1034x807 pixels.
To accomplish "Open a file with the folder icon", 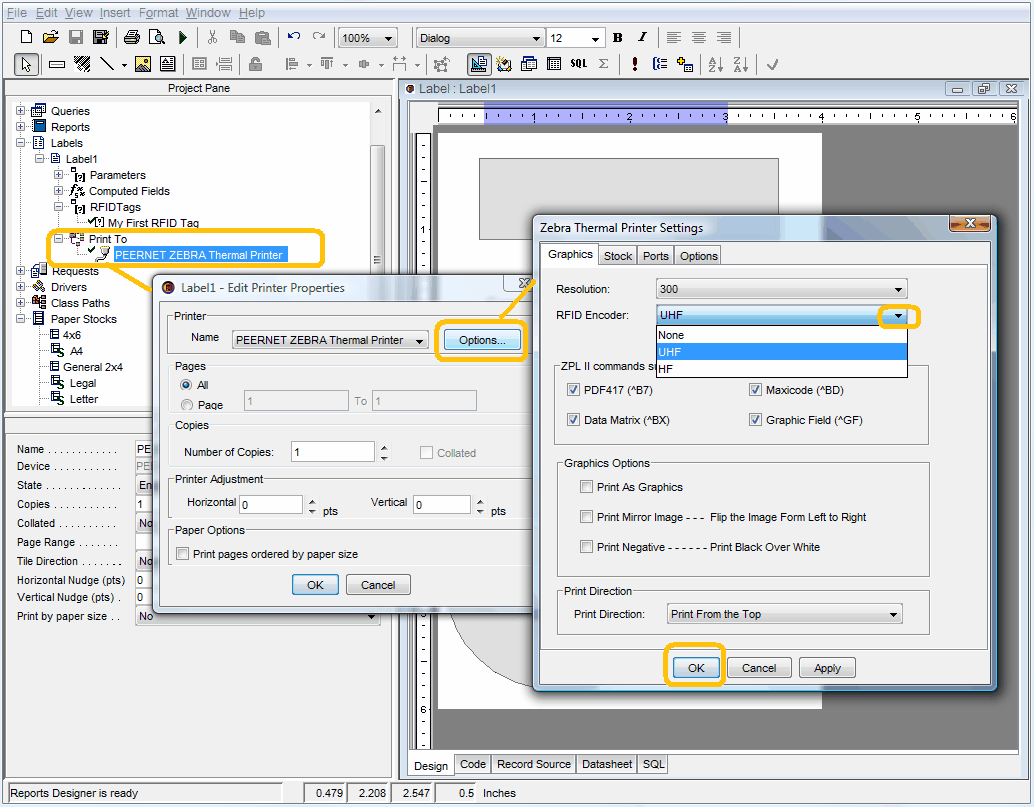I will click(51, 38).
